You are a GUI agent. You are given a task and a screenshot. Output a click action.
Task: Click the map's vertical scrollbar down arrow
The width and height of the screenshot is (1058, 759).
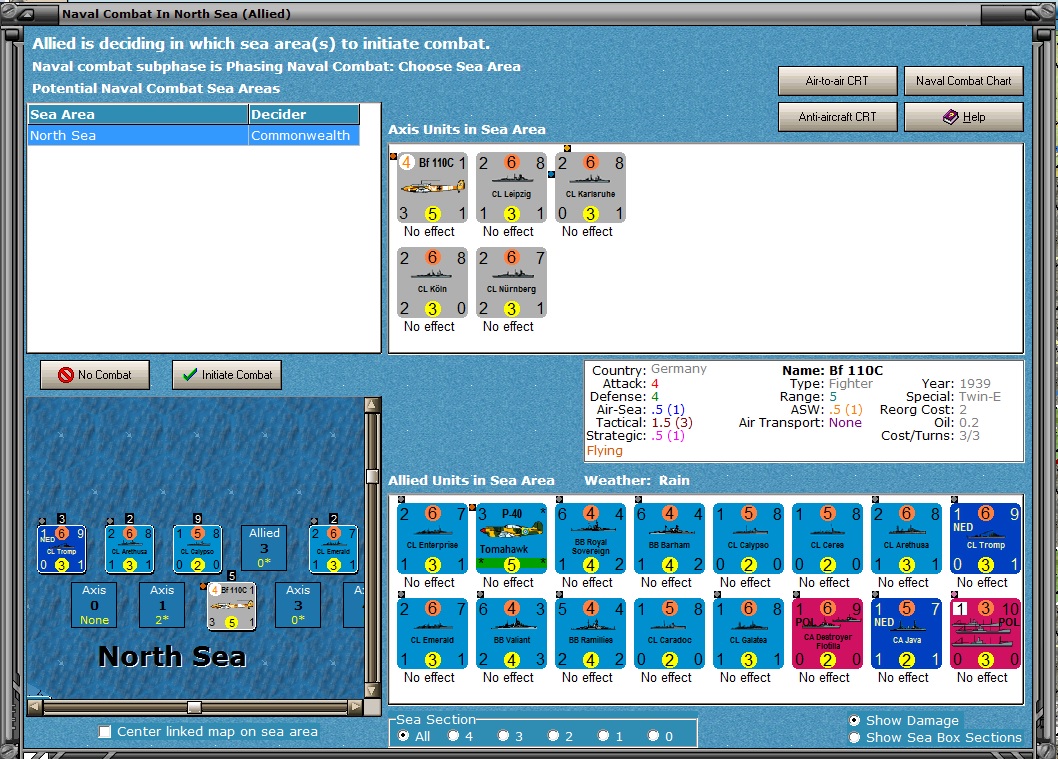click(x=372, y=690)
